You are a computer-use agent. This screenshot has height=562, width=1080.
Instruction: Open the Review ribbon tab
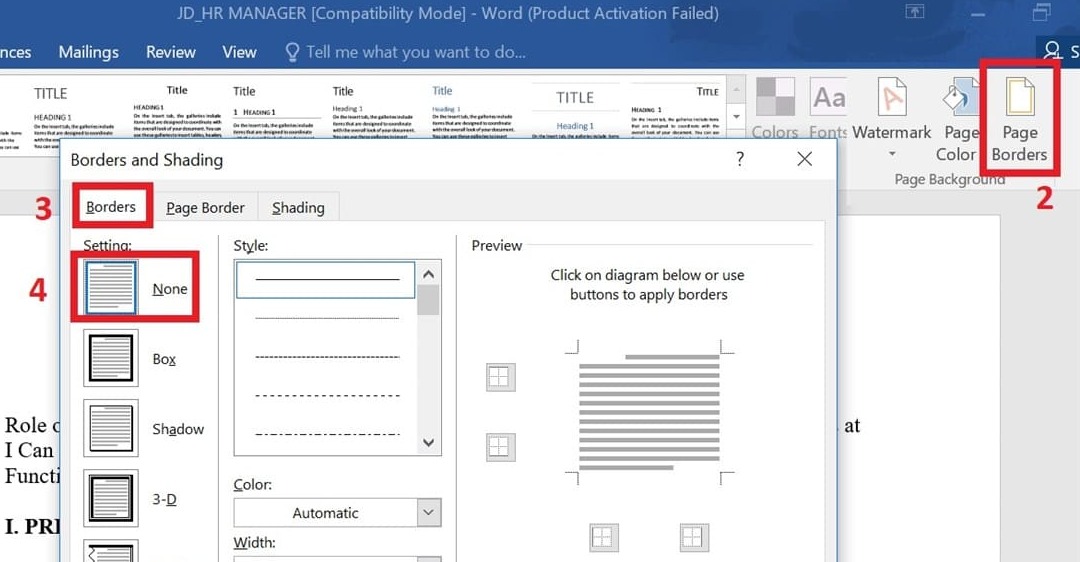pos(170,52)
